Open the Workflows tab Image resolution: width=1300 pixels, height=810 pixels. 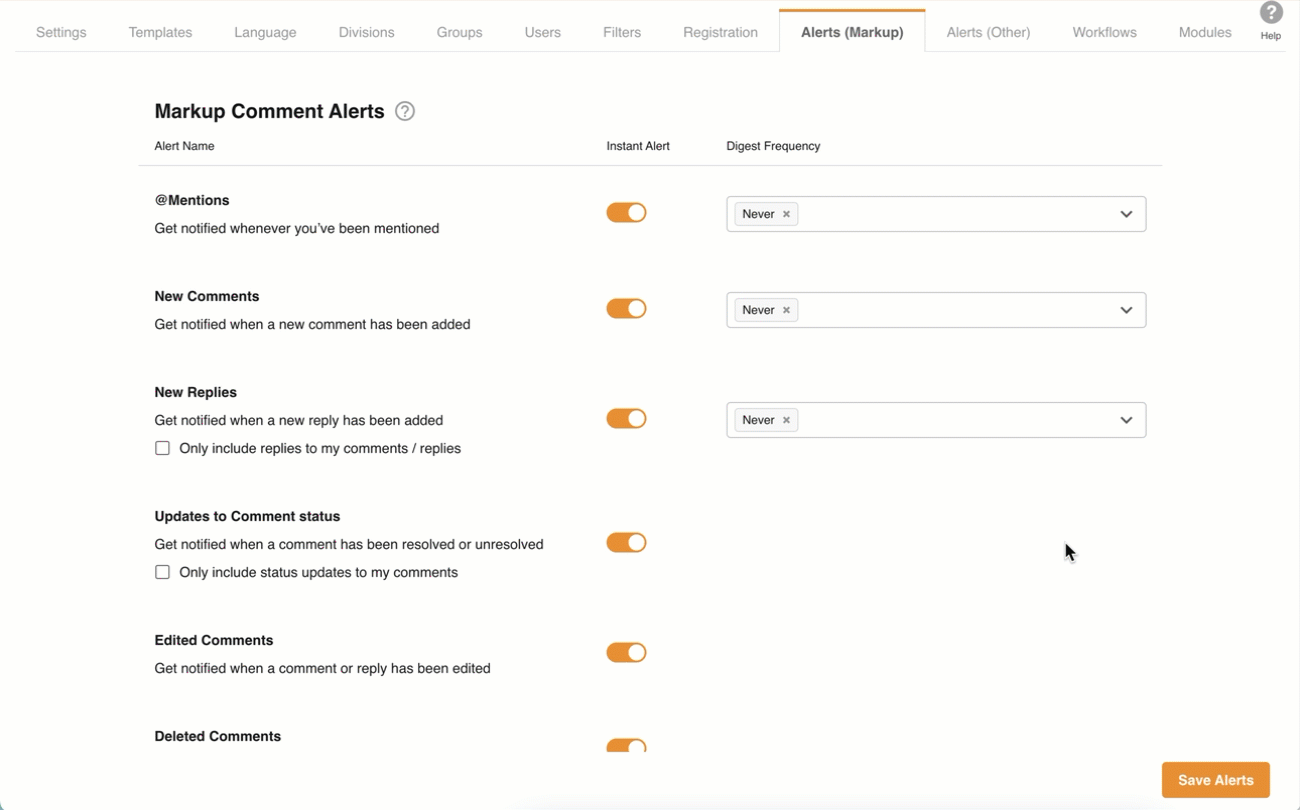(x=1104, y=32)
